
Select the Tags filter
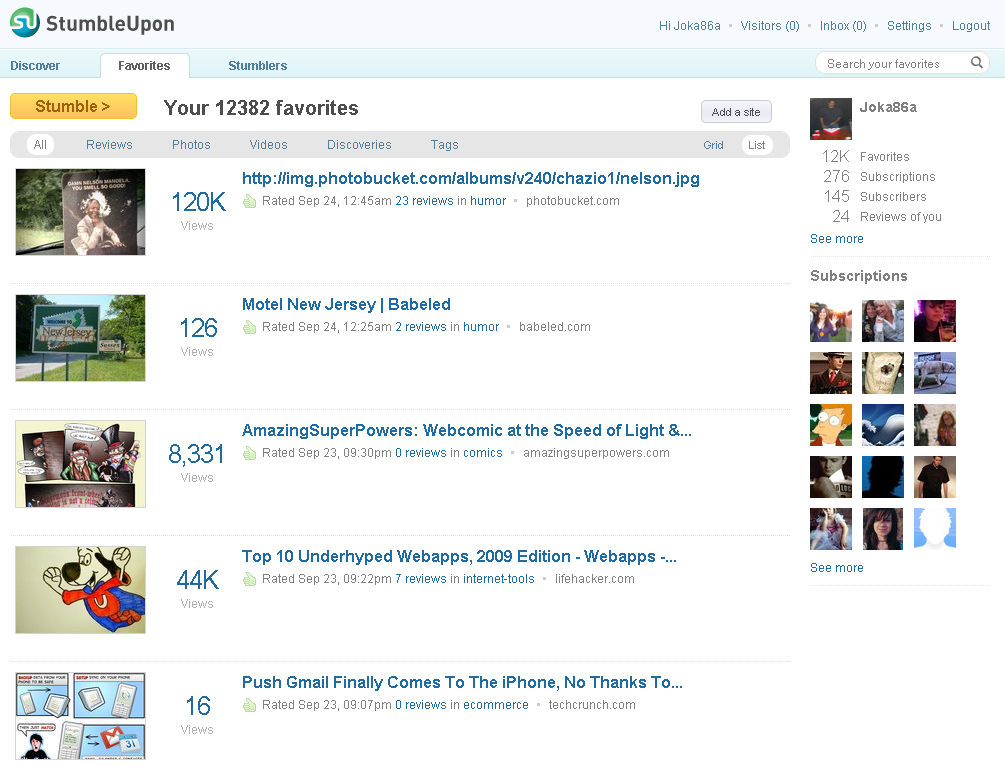point(444,144)
